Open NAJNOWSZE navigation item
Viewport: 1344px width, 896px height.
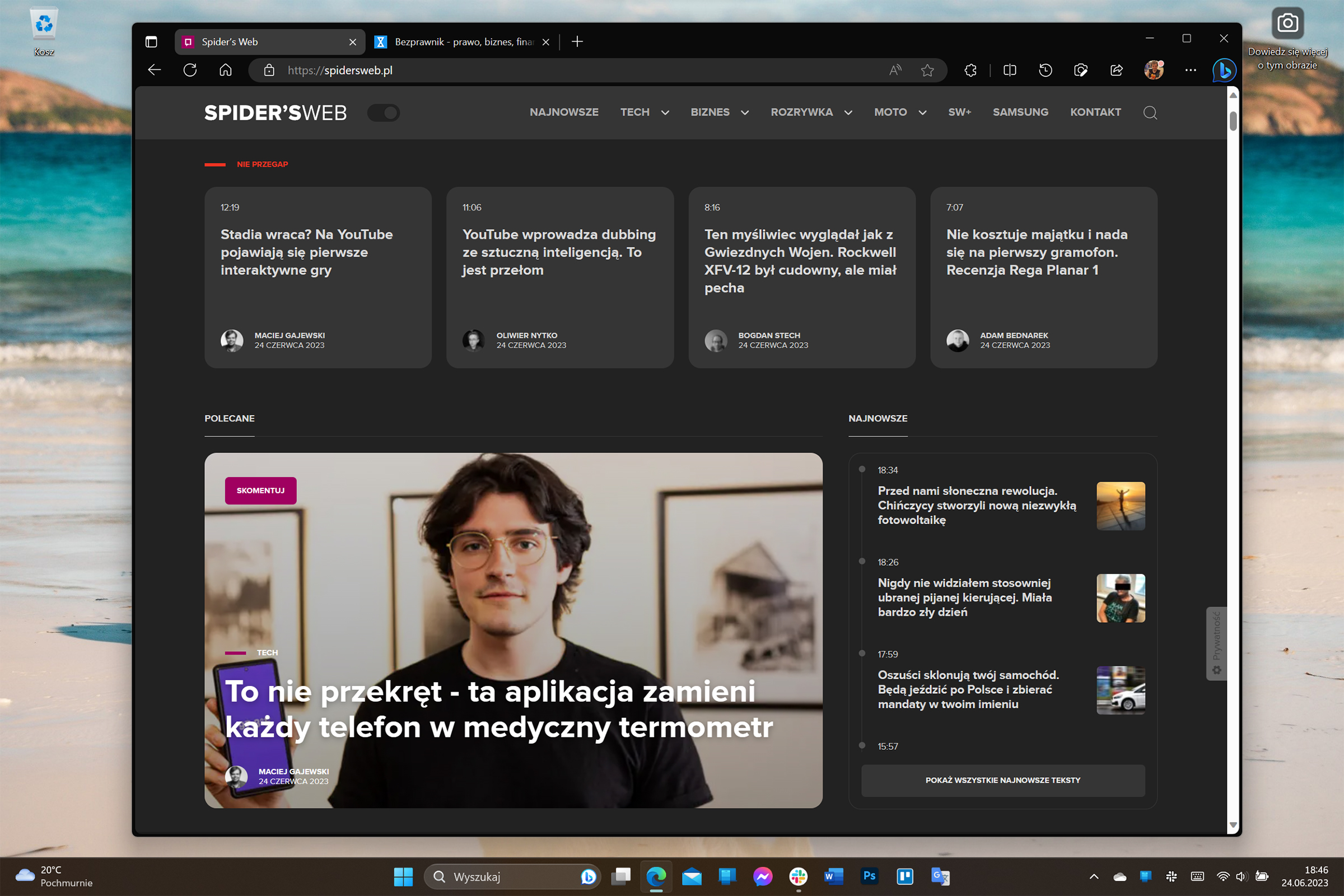pyautogui.click(x=564, y=112)
